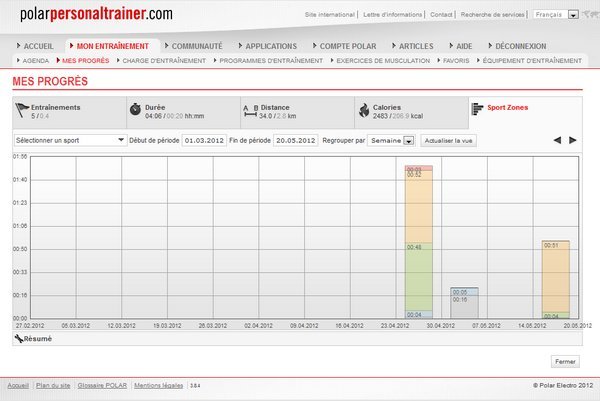Open the Regrouper par Semaine dropdown
Image resolution: width=600 pixels, height=401 pixels.
click(391, 140)
